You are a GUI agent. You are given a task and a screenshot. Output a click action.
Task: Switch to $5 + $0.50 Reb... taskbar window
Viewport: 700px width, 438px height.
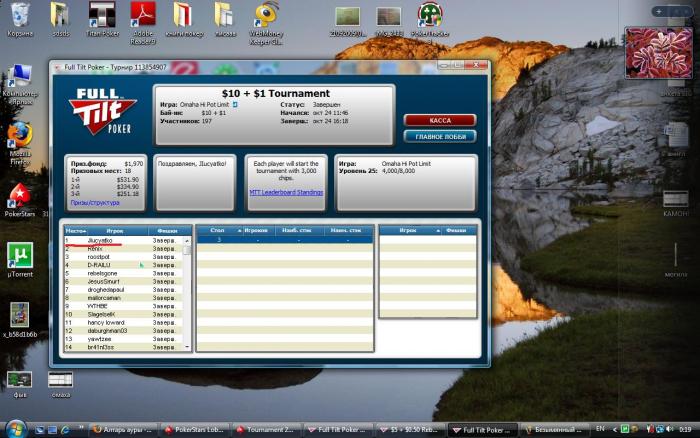click(411, 430)
